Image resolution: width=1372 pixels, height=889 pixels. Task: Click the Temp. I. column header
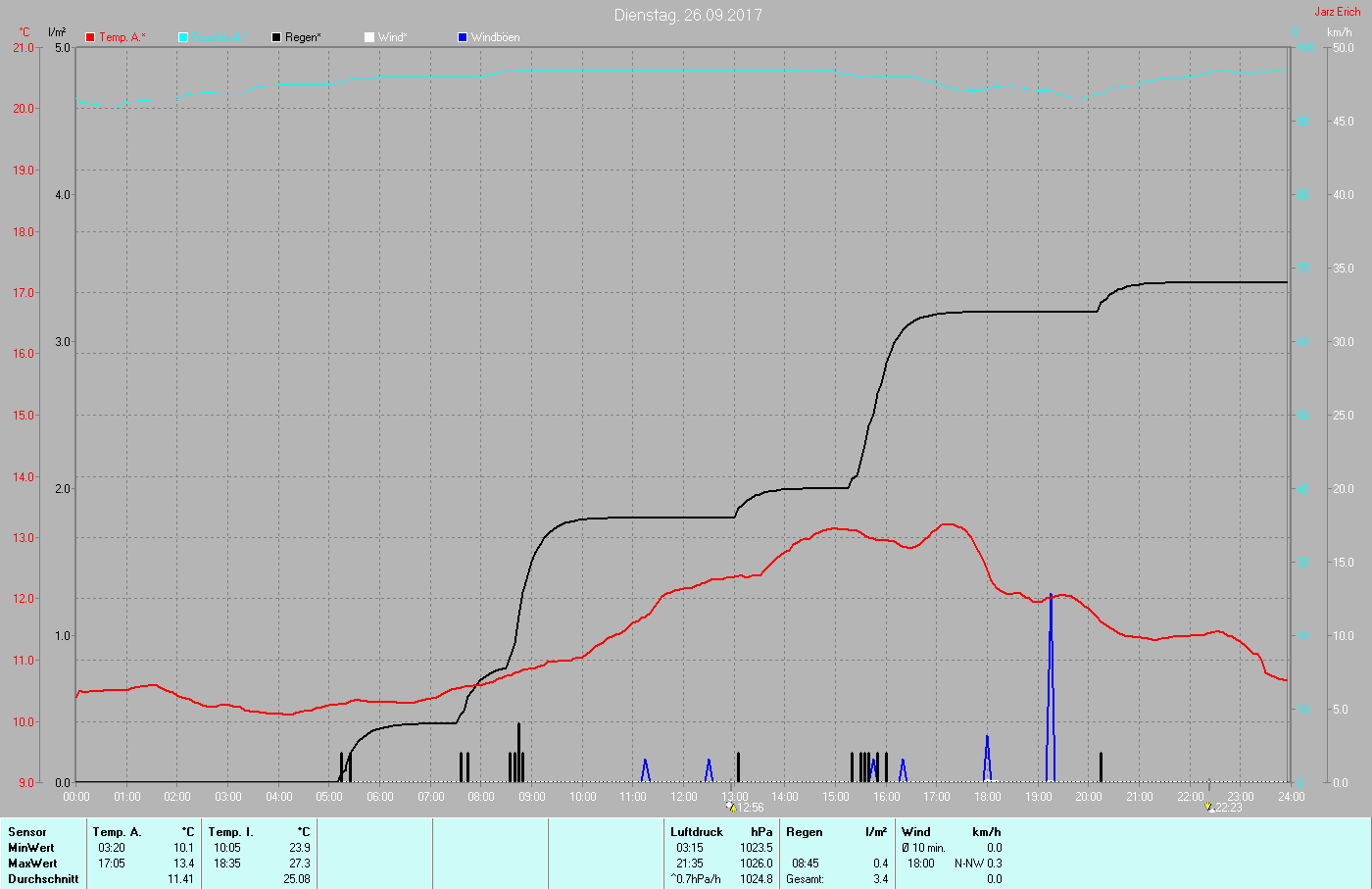click(x=231, y=832)
